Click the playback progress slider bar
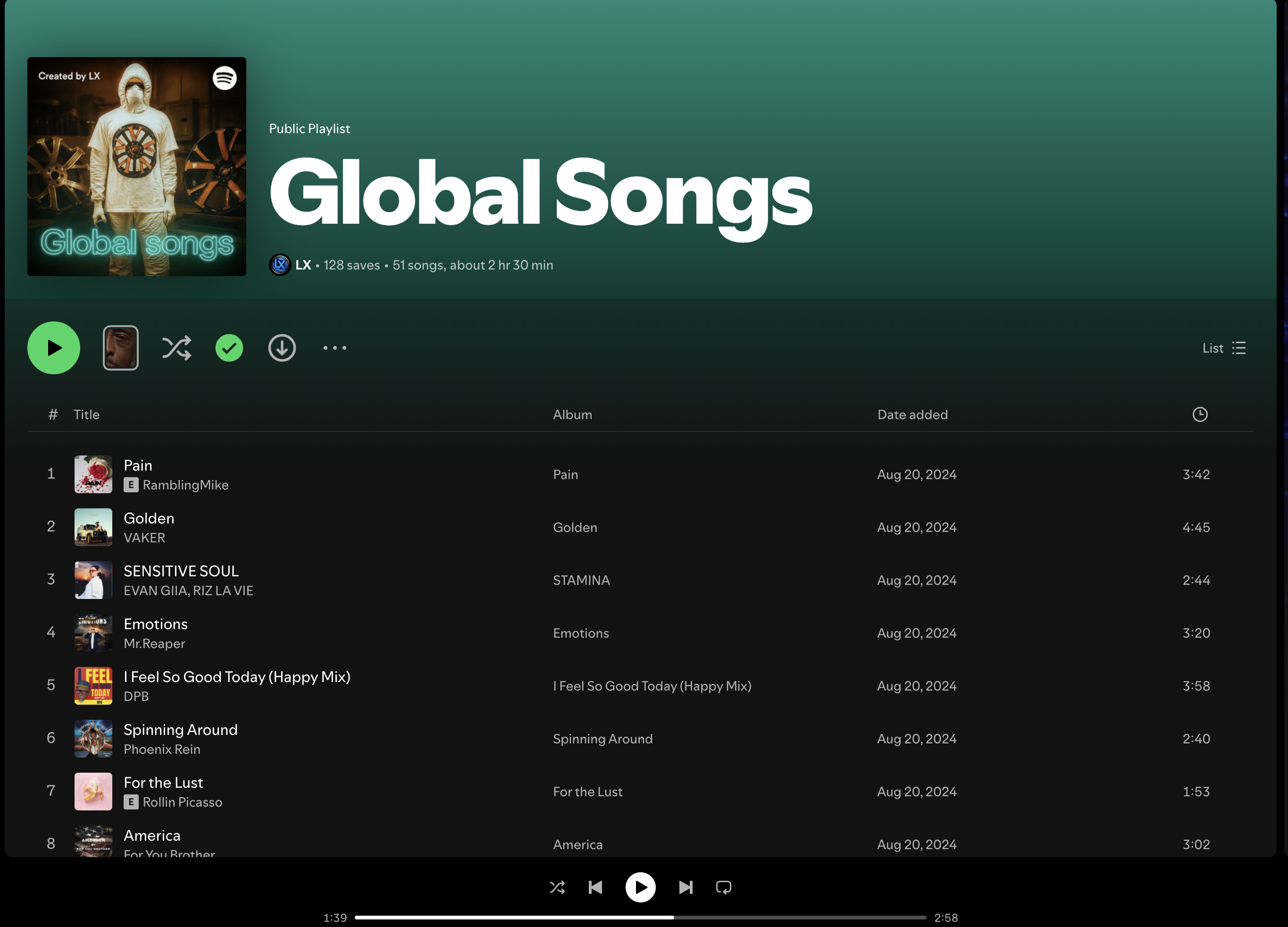 640,918
